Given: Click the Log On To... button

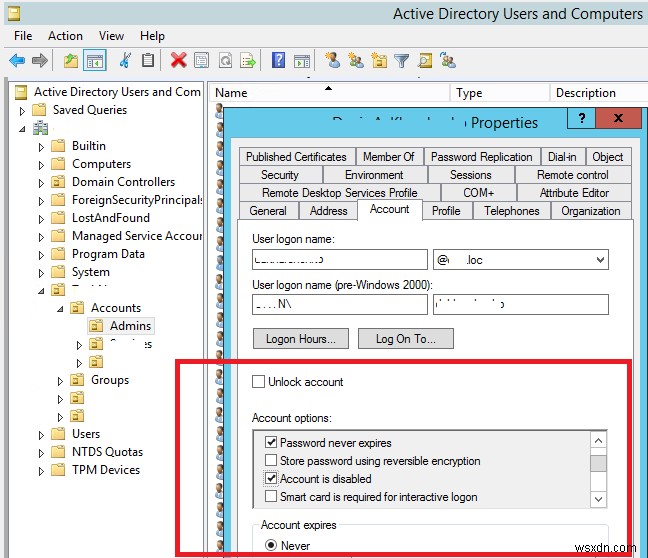Looking at the screenshot, I should click(x=406, y=339).
